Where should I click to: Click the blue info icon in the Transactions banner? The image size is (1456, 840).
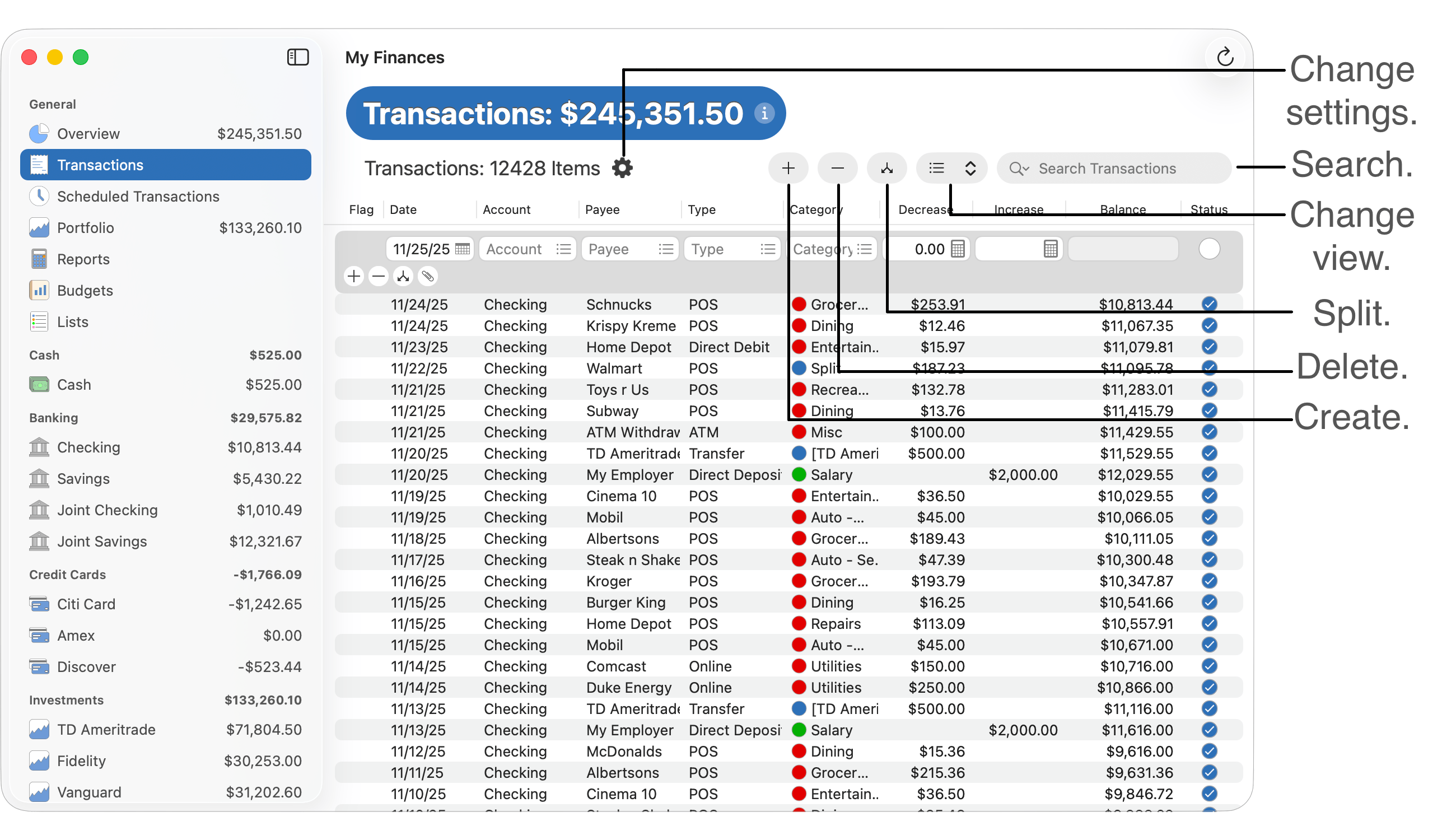tap(764, 113)
